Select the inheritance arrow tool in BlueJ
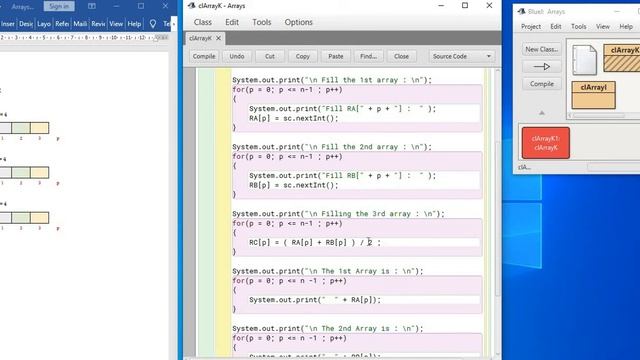Viewport: 640px width, 360px height. point(542,67)
